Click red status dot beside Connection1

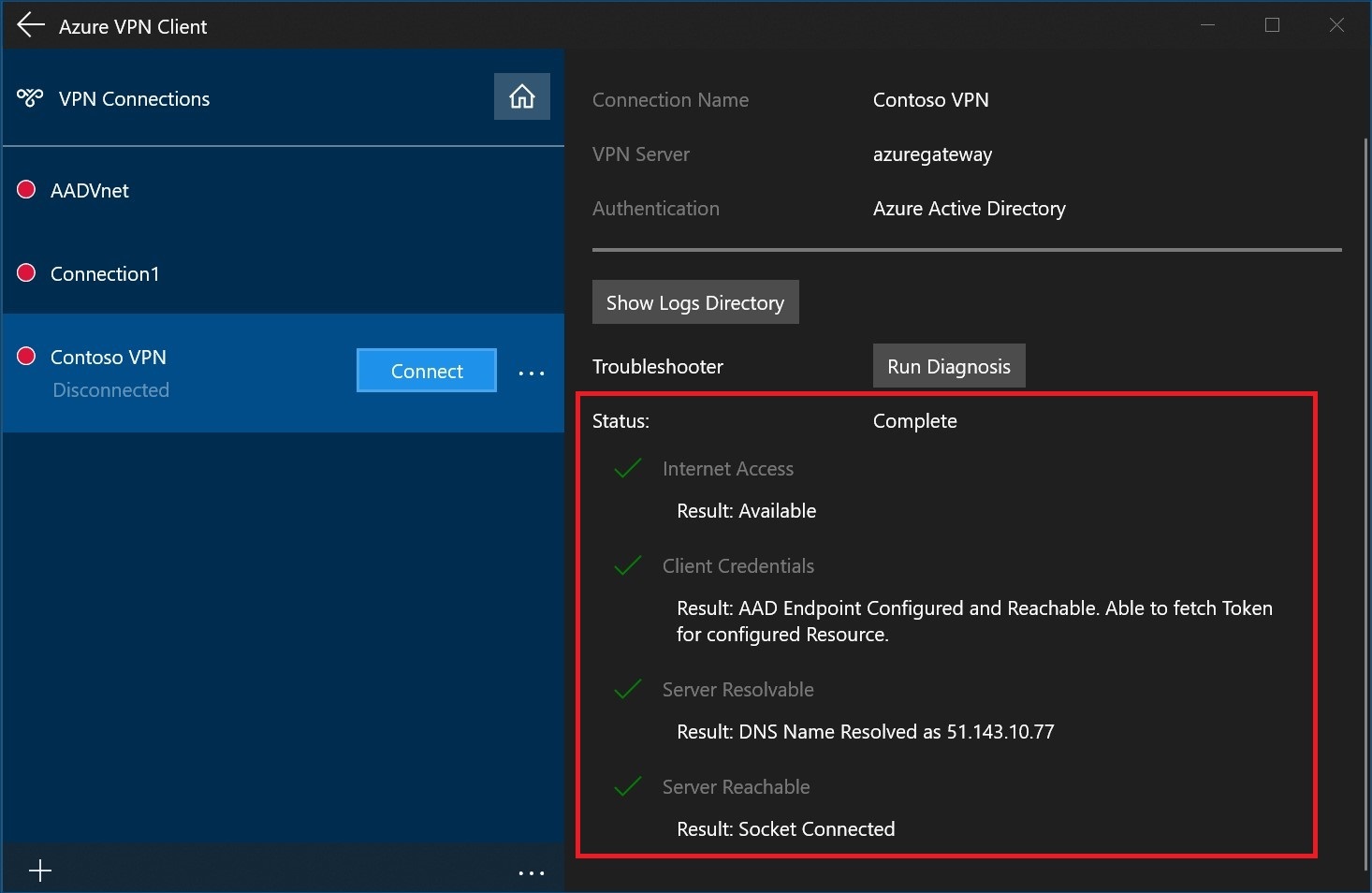[27, 273]
